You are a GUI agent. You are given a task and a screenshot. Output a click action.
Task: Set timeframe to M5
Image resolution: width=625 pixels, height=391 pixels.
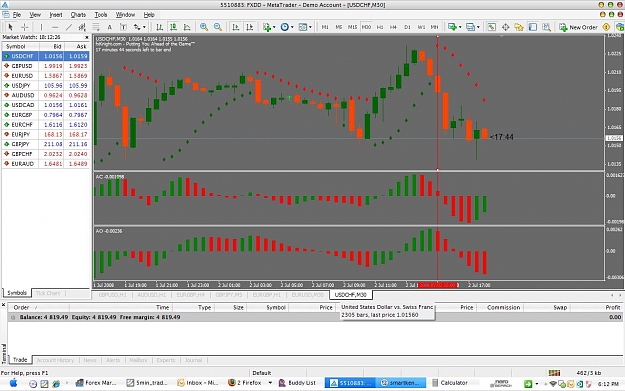pyautogui.click(x=338, y=27)
